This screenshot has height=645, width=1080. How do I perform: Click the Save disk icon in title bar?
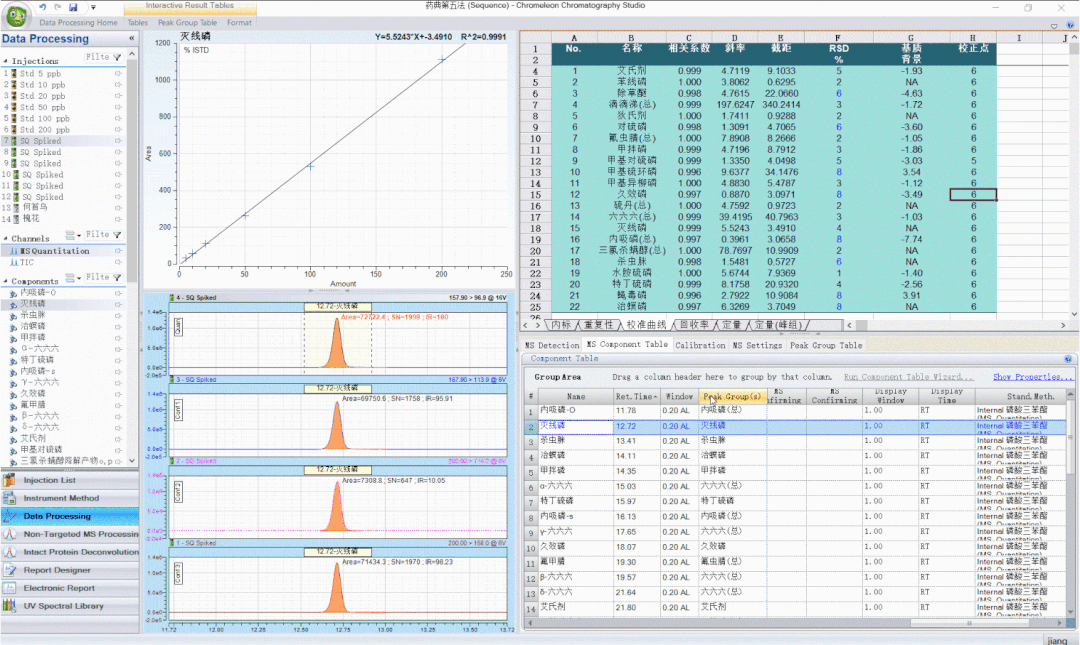(73, 7)
